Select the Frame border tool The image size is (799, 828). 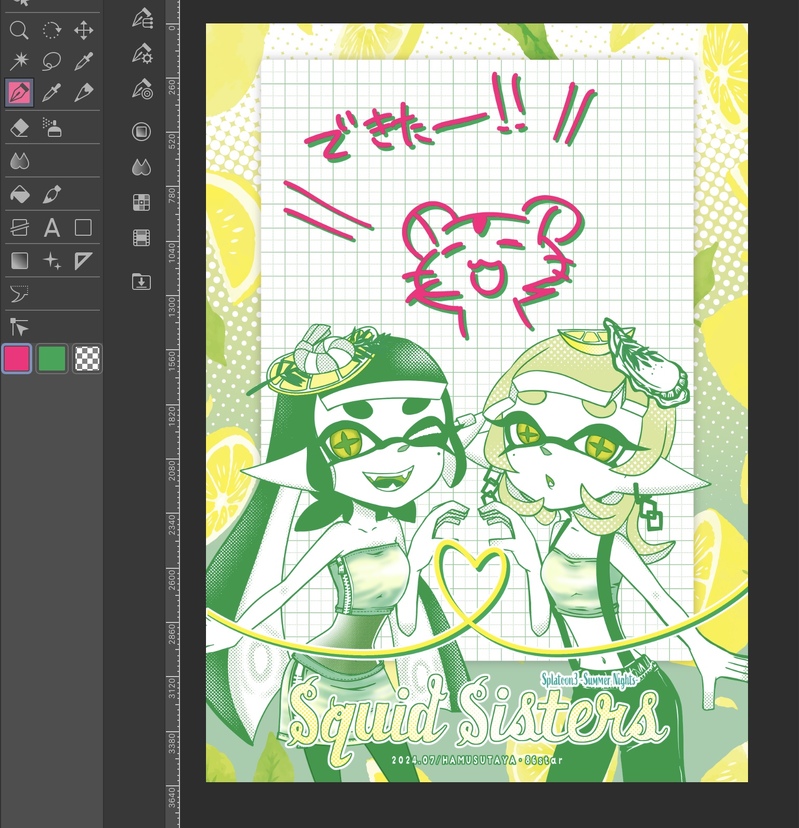coord(19,228)
